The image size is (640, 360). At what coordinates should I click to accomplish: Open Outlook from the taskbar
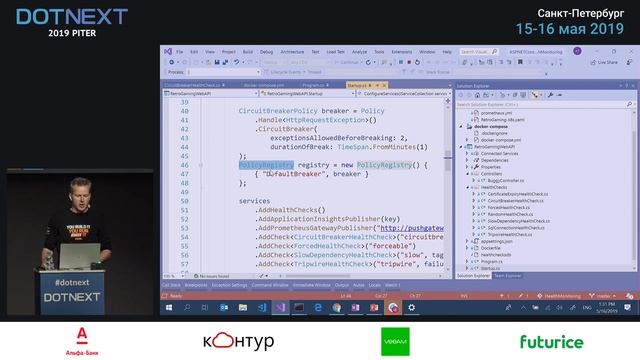click(x=224, y=307)
